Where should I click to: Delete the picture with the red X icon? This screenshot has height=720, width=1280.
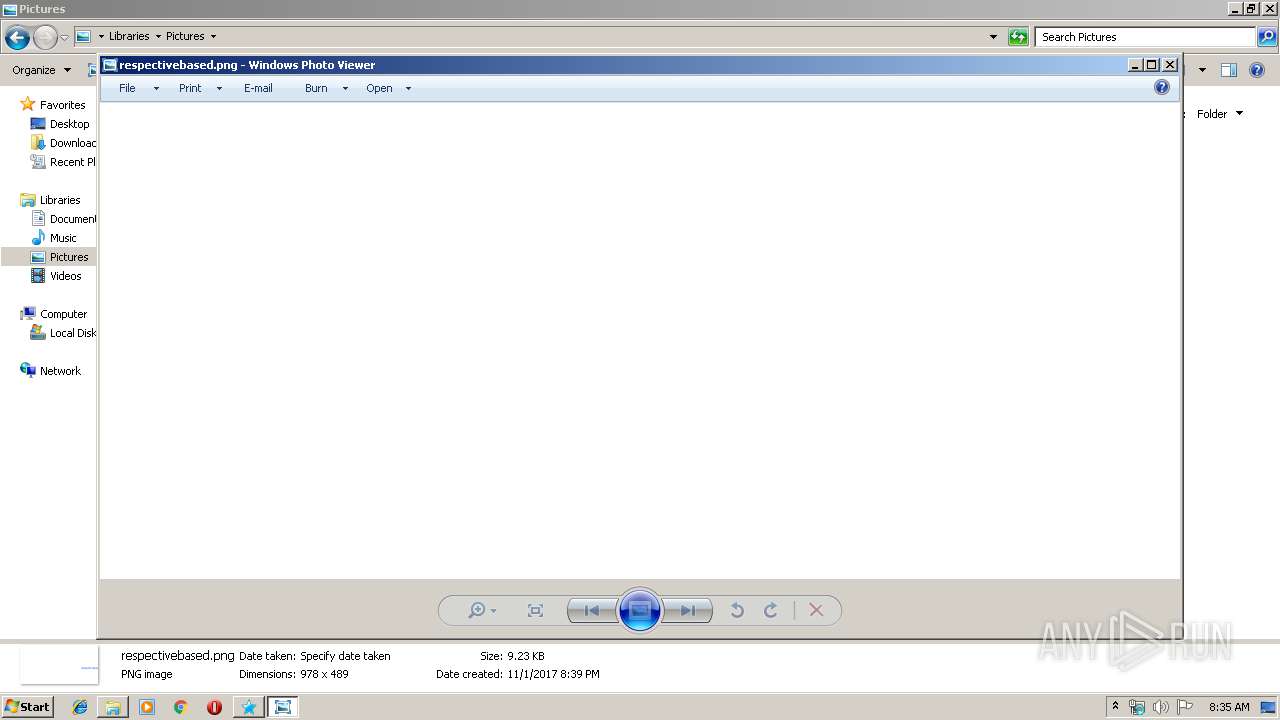816,611
